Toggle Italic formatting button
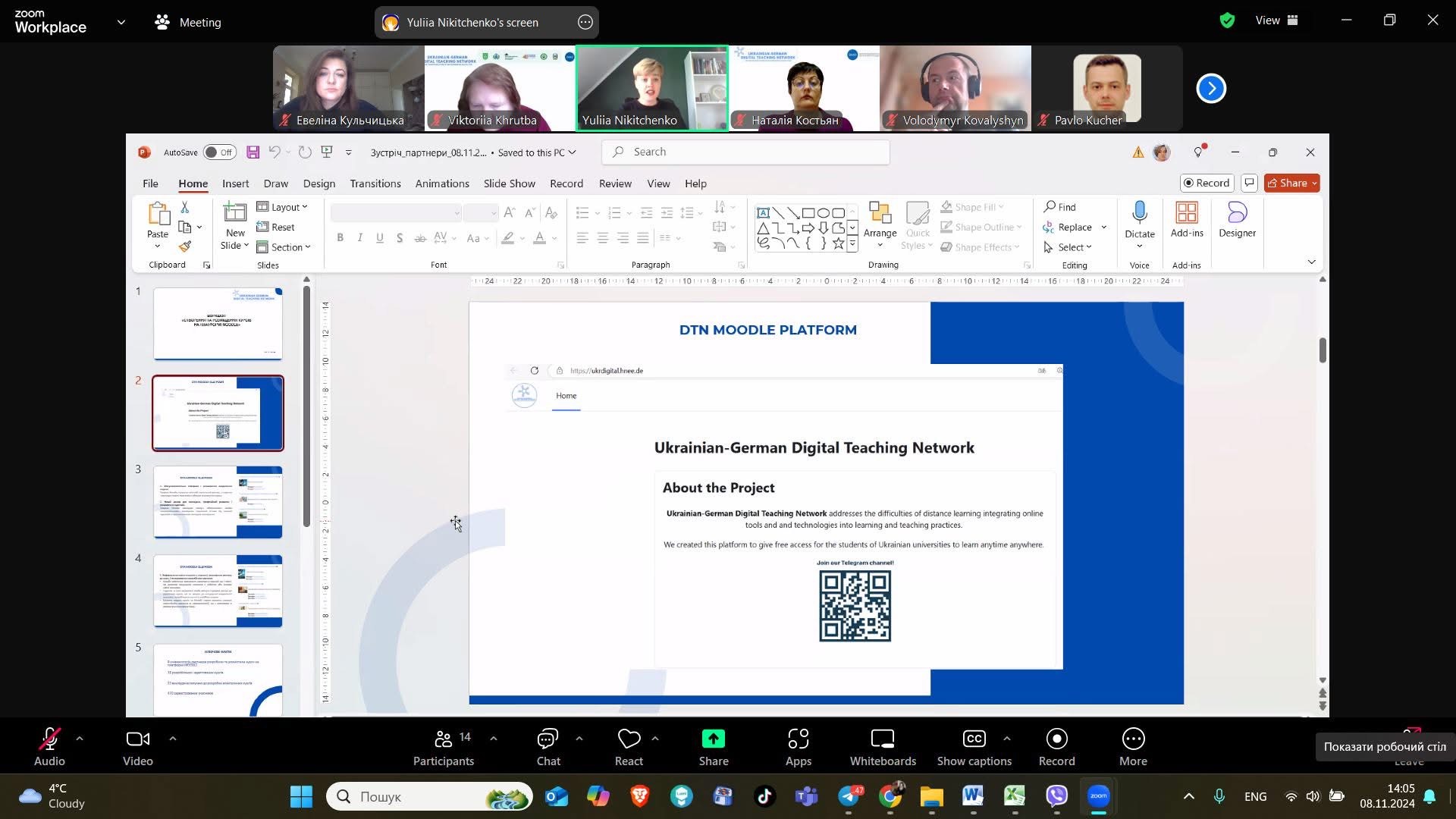The height and width of the screenshot is (819, 1456). pyautogui.click(x=360, y=238)
